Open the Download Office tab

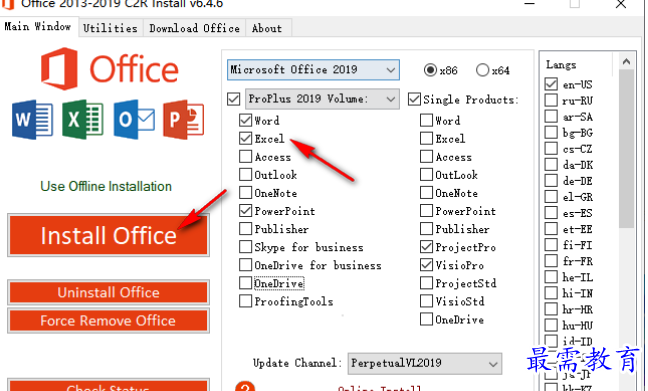coord(194,28)
